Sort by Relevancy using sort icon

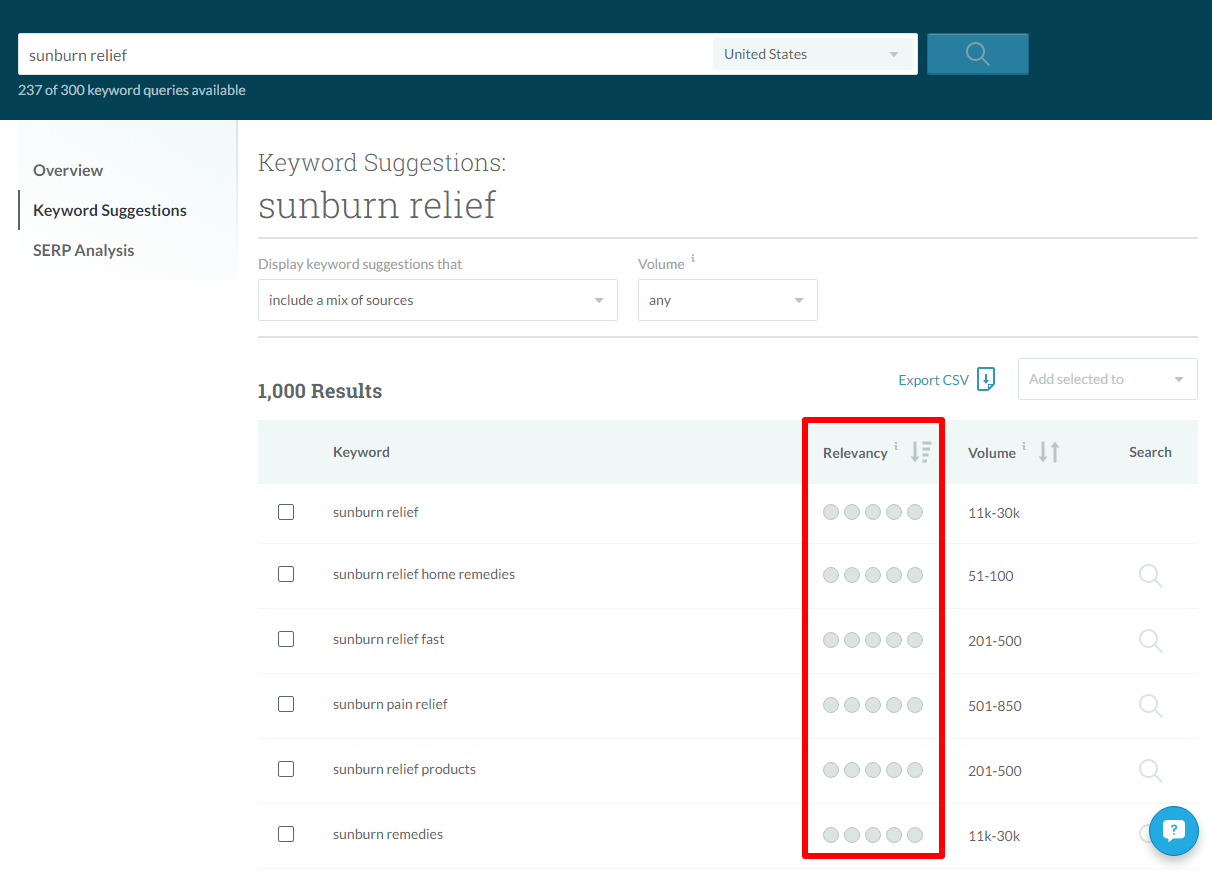coord(921,452)
